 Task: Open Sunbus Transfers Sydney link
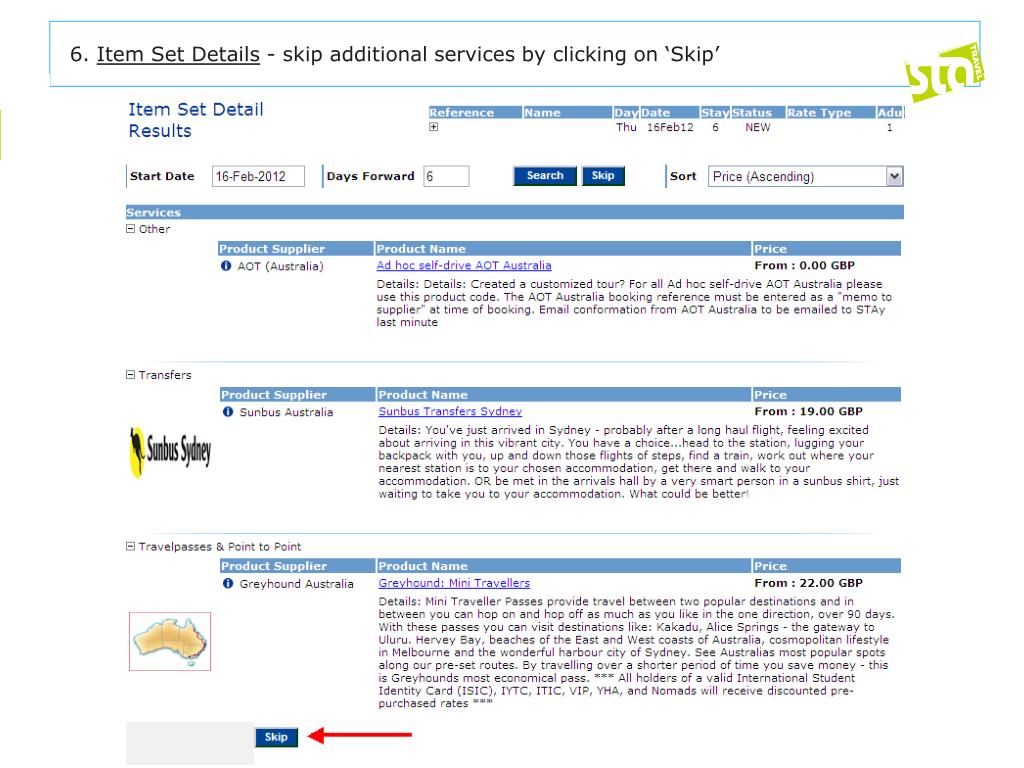point(450,411)
